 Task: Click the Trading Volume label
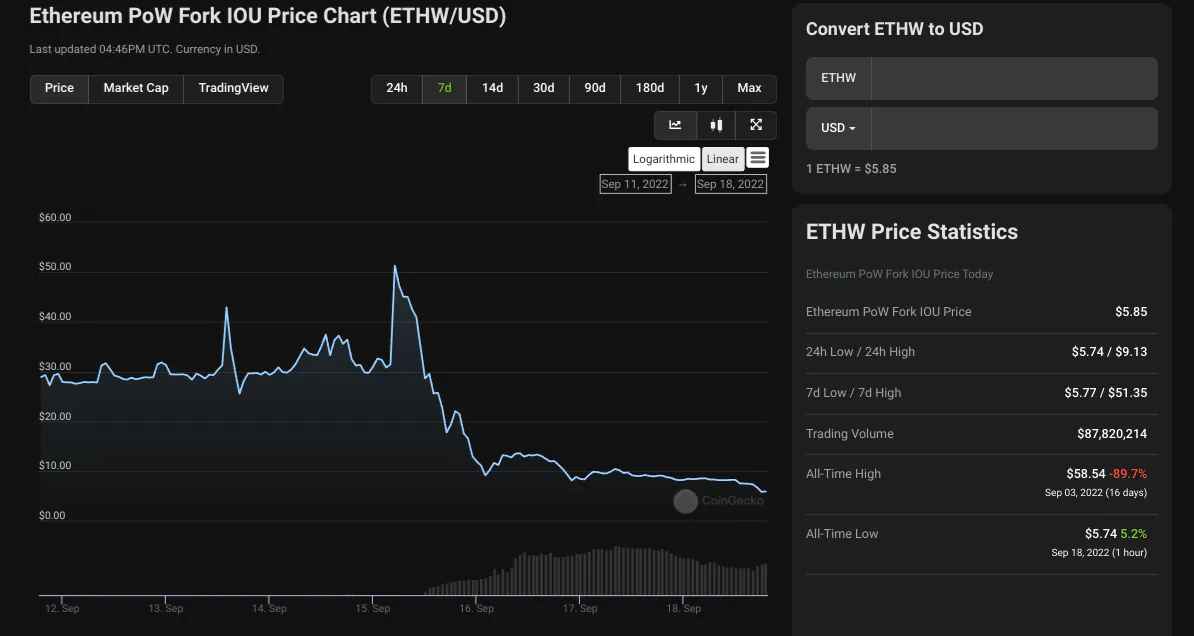tap(850, 434)
